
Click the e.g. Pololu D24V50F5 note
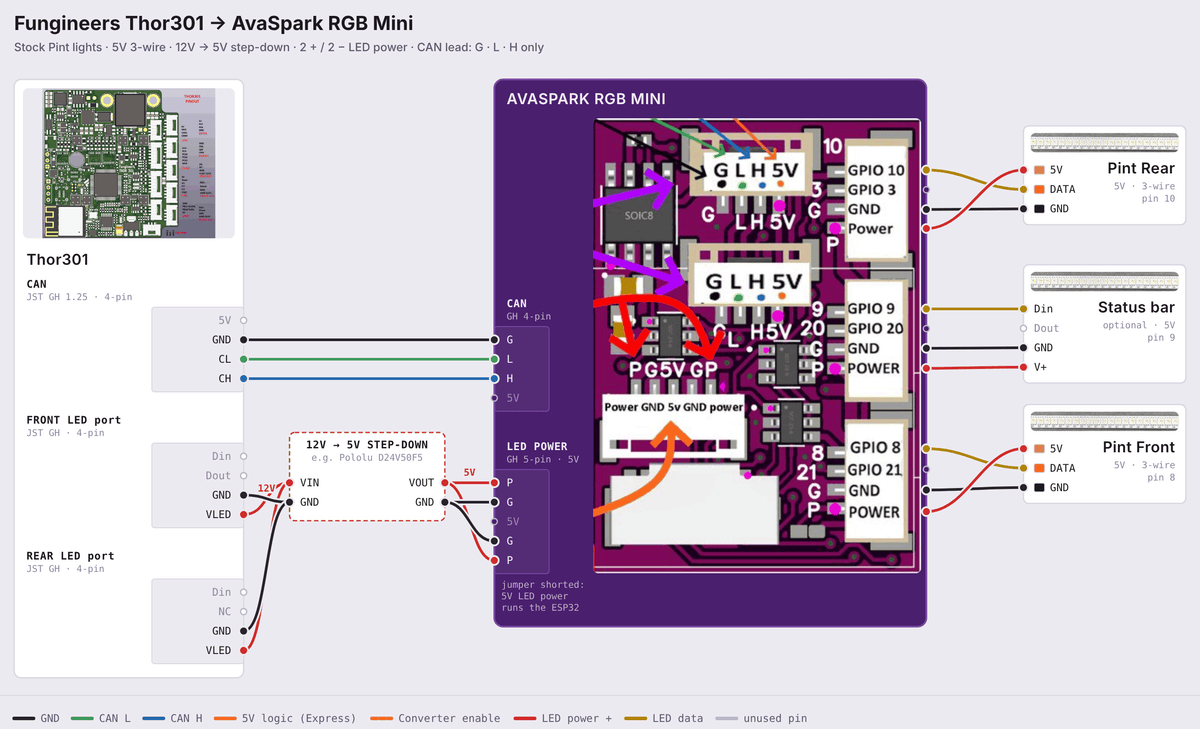point(367,458)
